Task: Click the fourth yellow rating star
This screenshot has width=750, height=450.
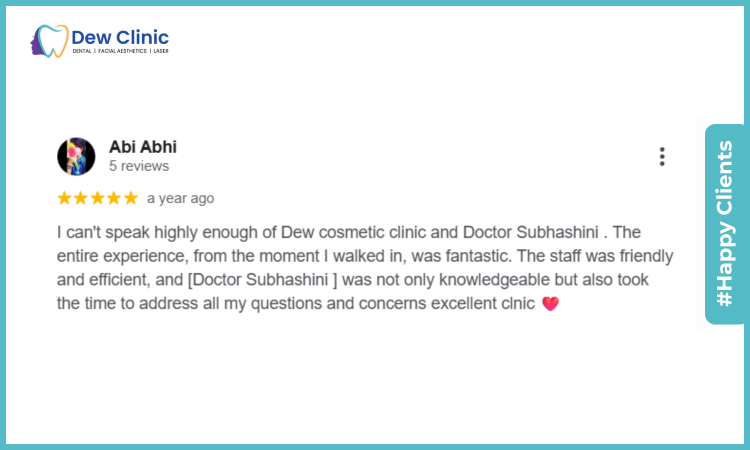Action: coord(114,198)
